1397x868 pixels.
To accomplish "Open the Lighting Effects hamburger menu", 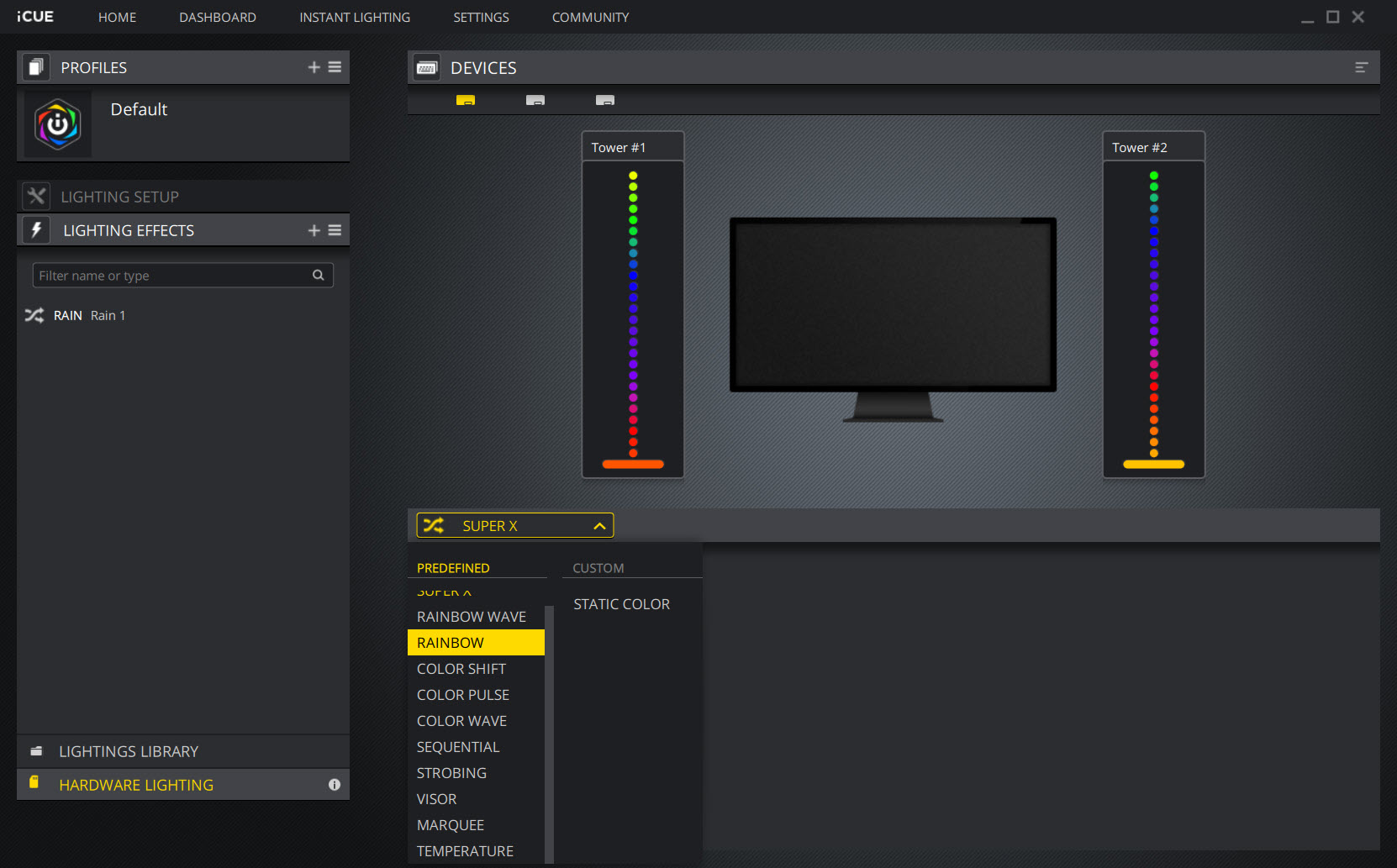I will (335, 230).
